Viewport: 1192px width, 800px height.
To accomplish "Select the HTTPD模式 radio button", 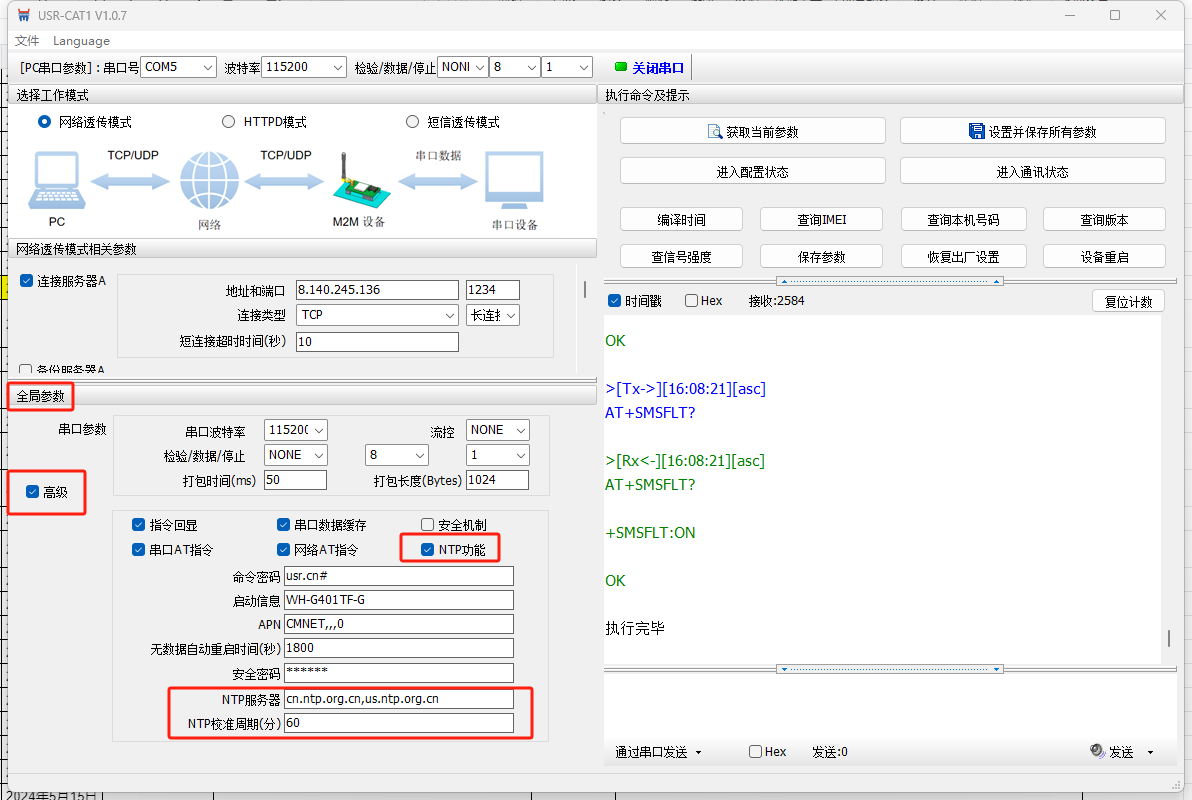I will [x=229, y=122].
